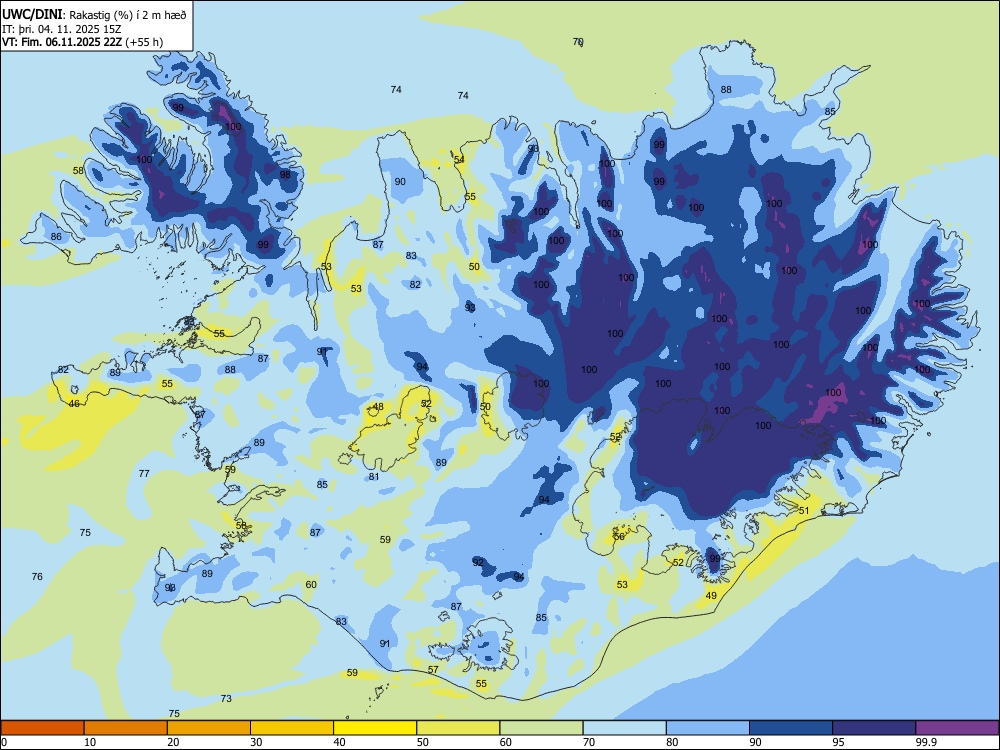Click the 'UWC/DINI' title text

click(32, 14)
